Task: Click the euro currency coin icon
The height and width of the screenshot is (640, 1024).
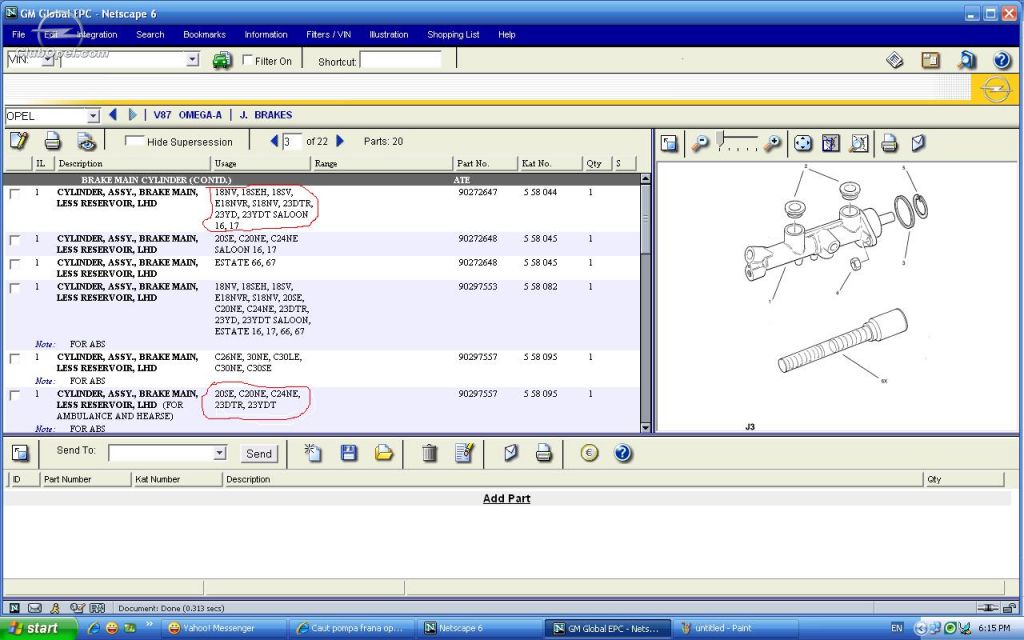Action: point(589,453)
